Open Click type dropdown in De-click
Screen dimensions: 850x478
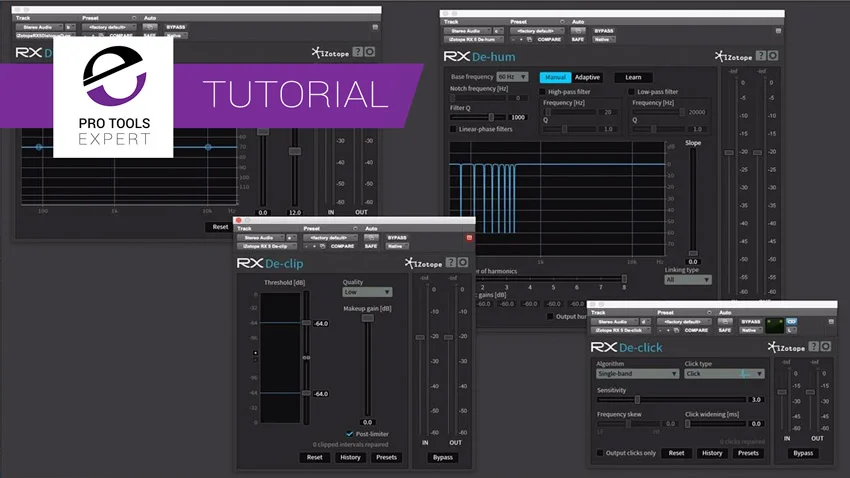[x=725, y=374]
